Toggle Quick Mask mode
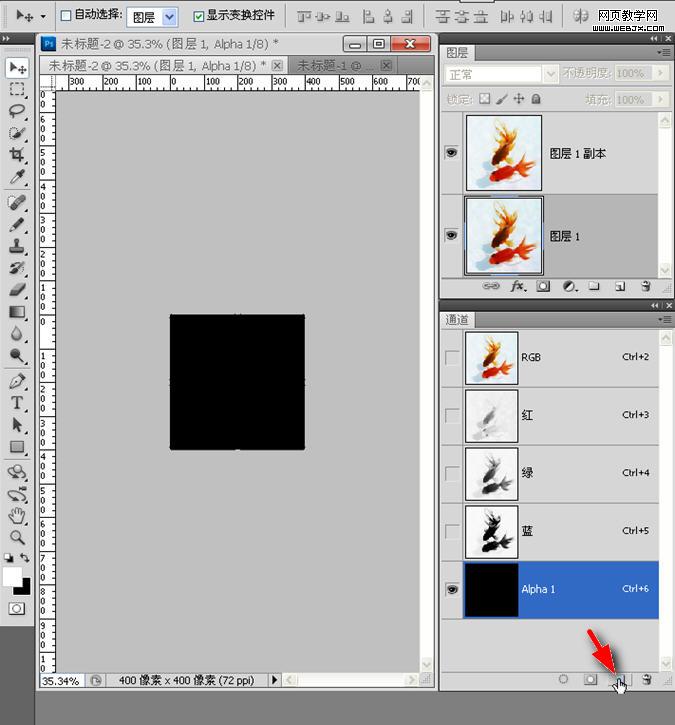 click(17, 608)
